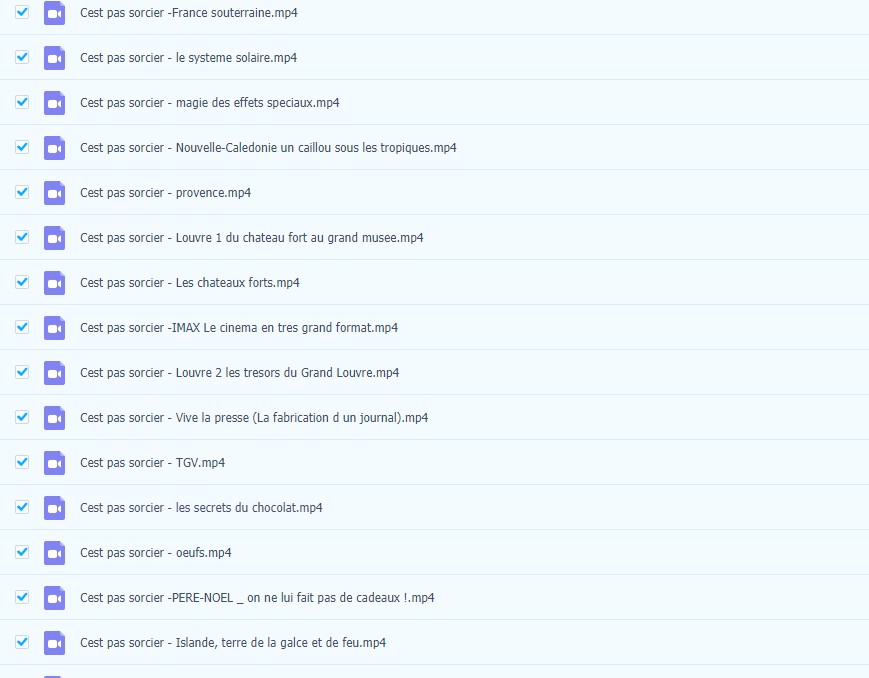Click the video icon of oeufs.mp4

tap(54, 553)
